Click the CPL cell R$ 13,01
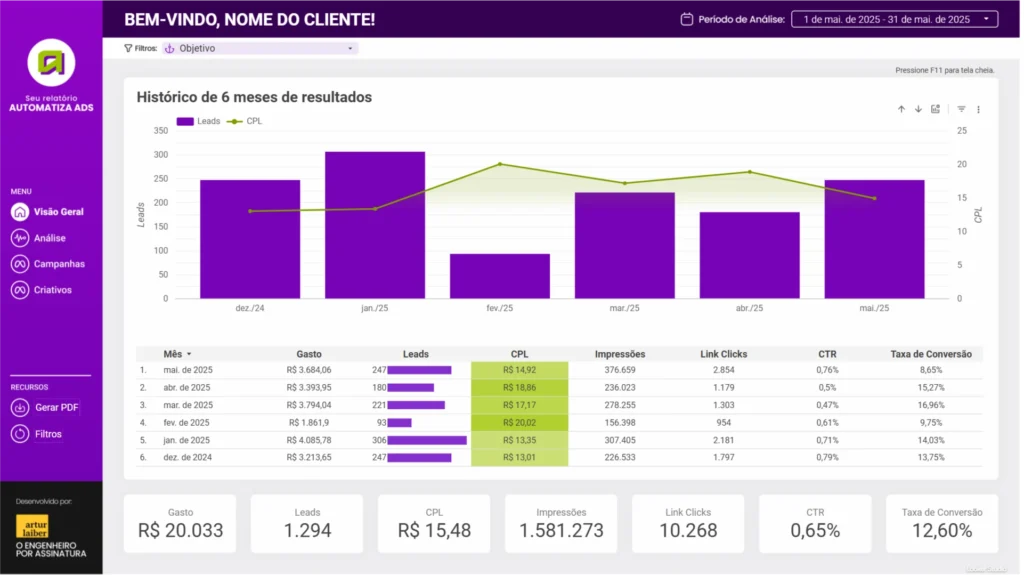Screen dimensions: 1024x575 519,457
